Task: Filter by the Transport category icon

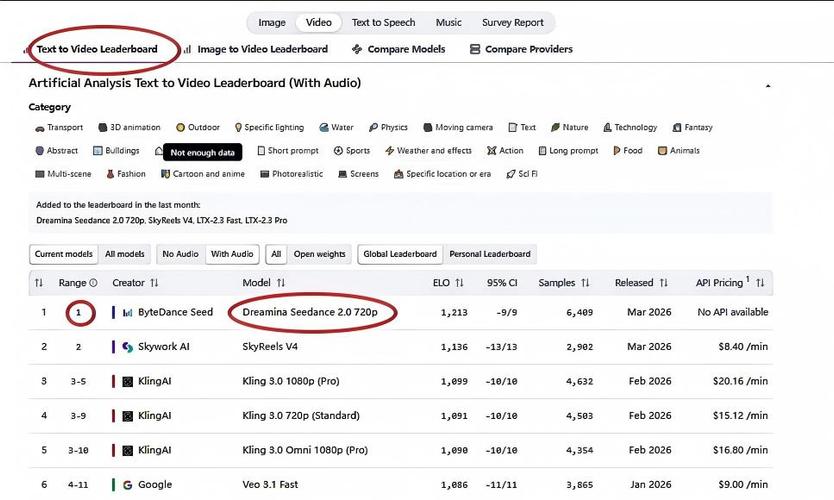Action: point(38,128)
